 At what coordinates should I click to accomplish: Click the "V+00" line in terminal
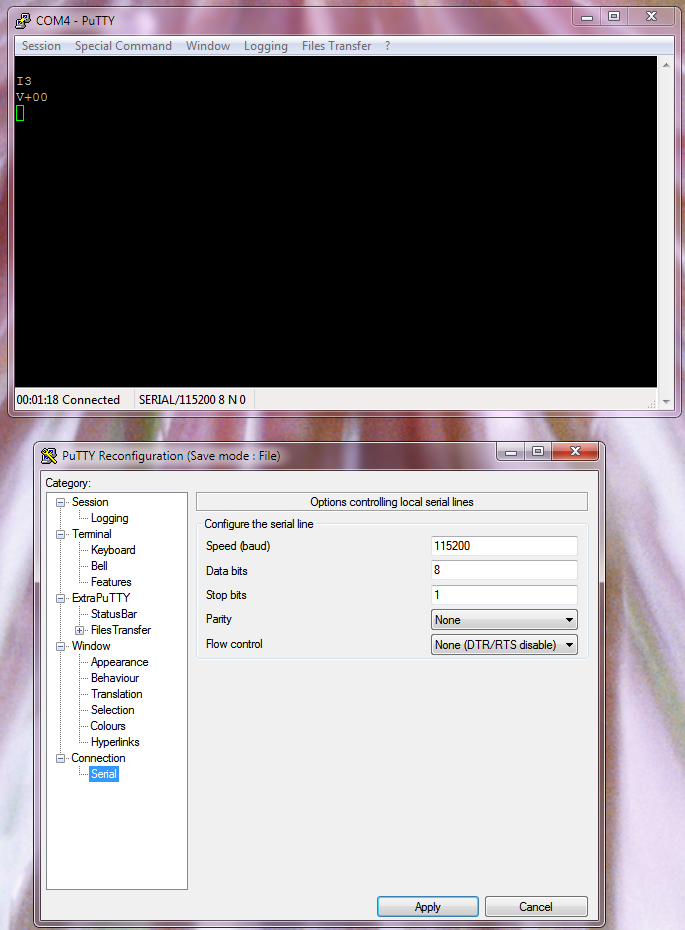click(x=32, y=97)
